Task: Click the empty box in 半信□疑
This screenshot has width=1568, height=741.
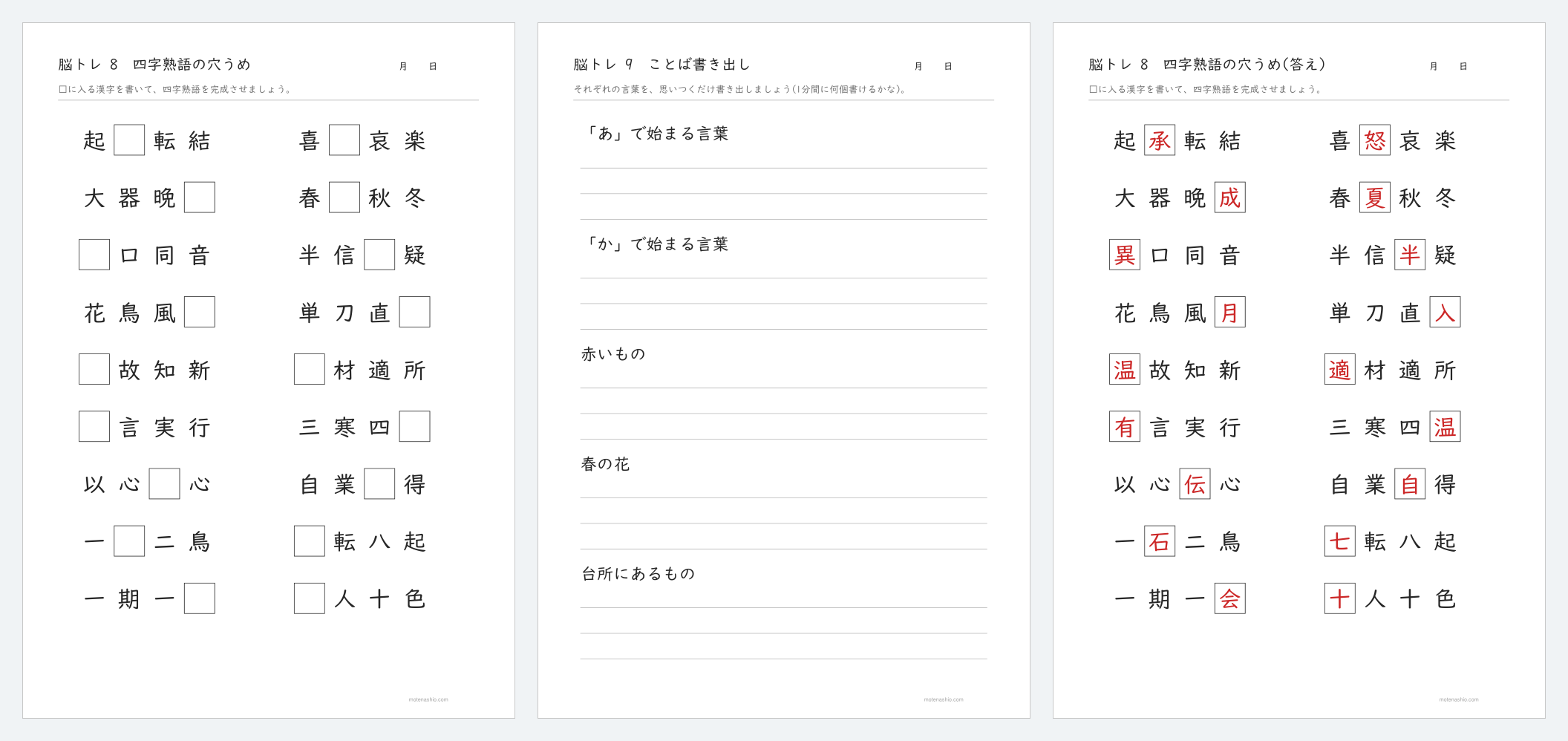Action: (379, 255)
